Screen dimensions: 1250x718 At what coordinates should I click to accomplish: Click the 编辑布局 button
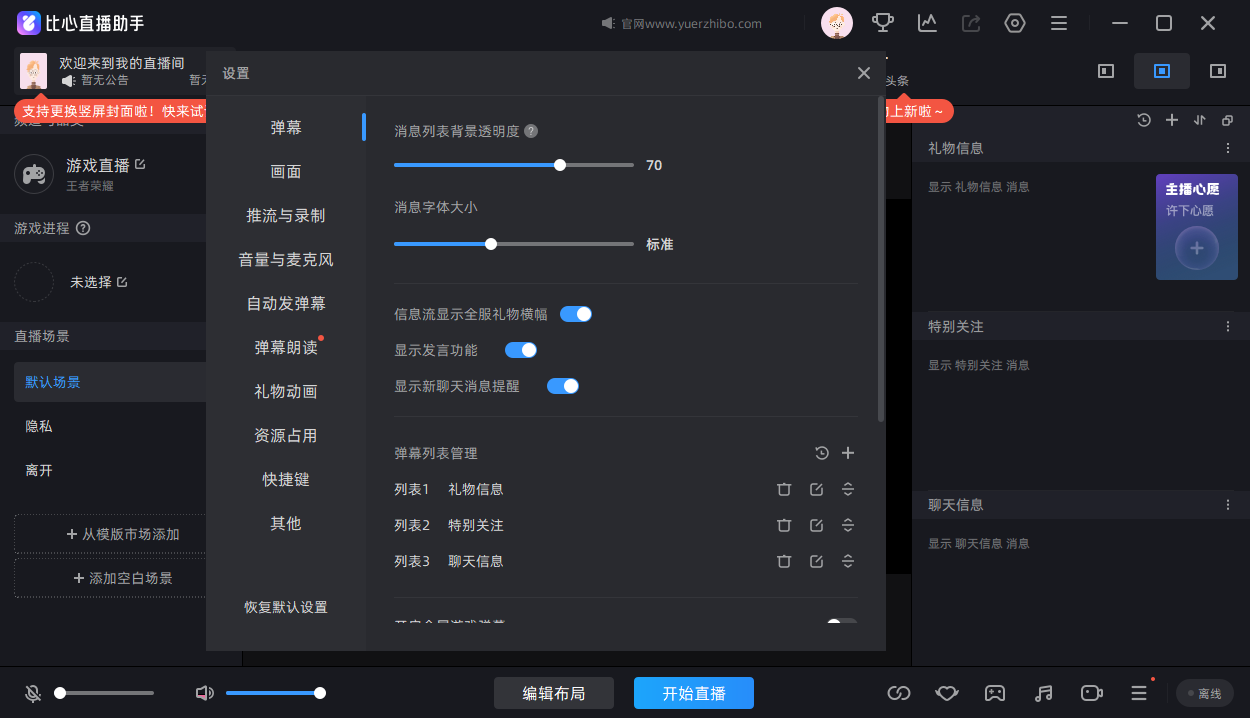[x=554, y=693]
